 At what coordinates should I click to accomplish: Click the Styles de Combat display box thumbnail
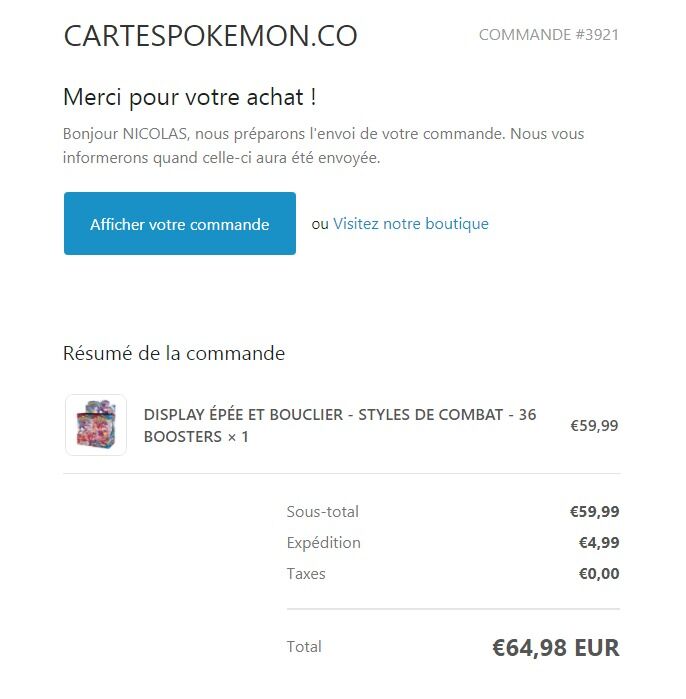[96, 425]
